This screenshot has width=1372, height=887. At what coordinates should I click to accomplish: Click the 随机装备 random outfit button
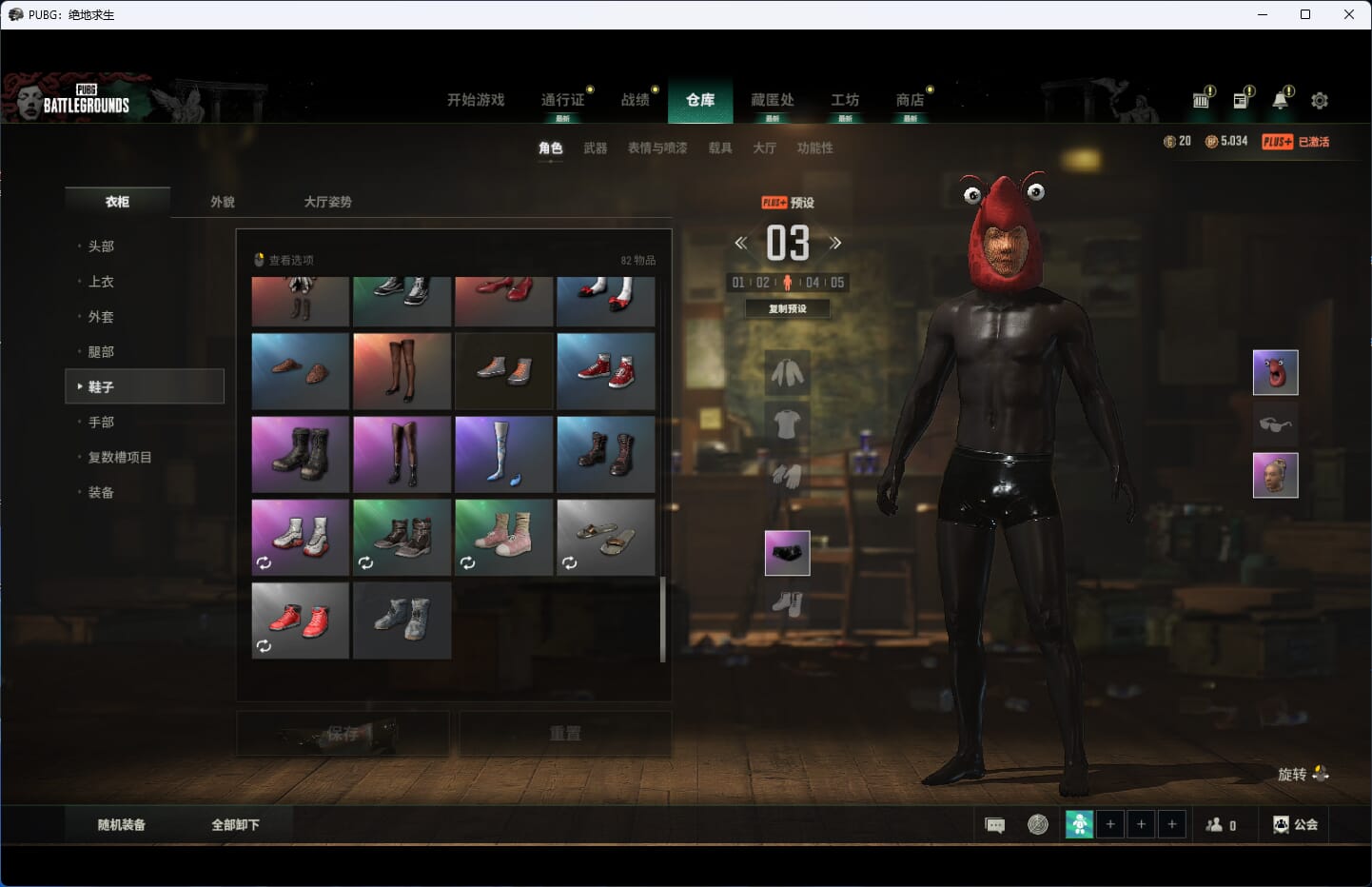(122, 825)
